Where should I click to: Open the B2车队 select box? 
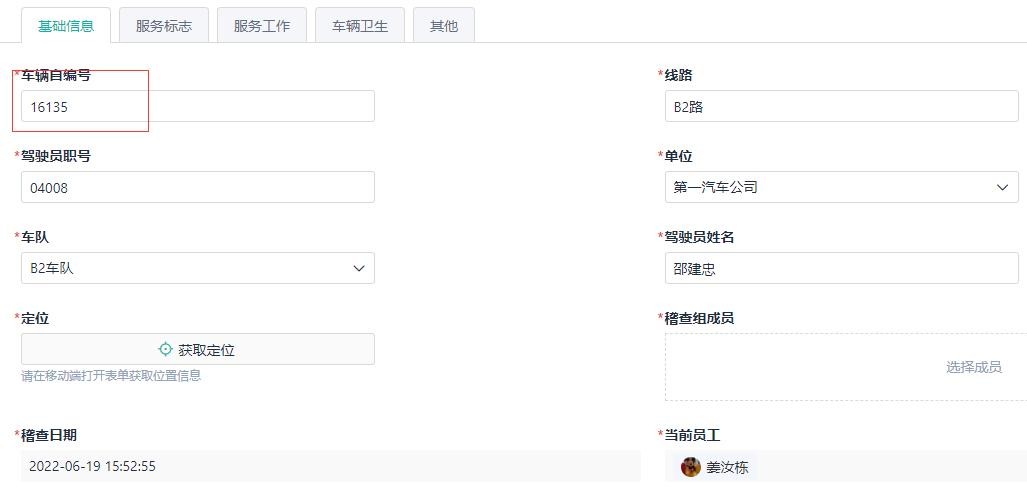pyautogui.click(x=190, y=269)
